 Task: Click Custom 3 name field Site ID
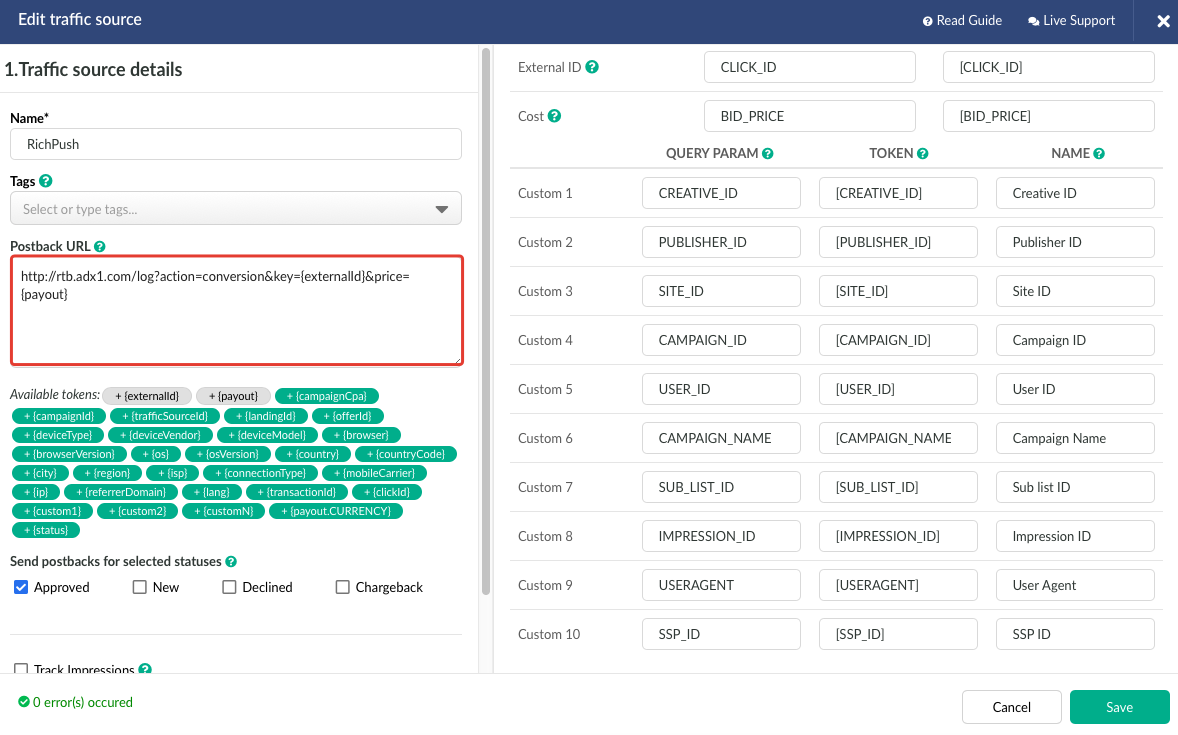(x=1075, y=291)
